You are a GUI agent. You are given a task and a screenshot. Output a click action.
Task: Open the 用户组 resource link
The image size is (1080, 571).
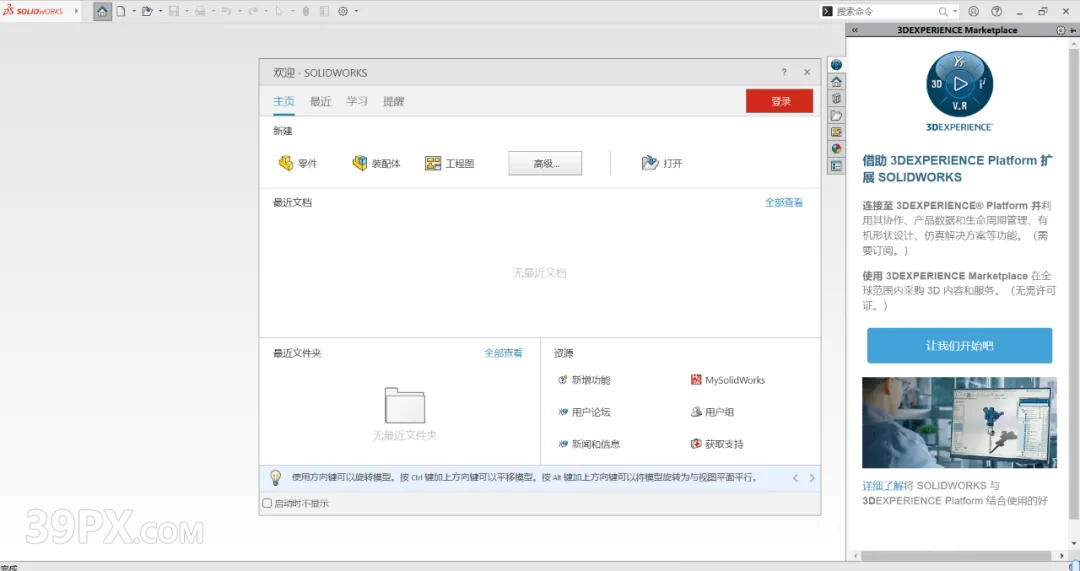point(712,412)
